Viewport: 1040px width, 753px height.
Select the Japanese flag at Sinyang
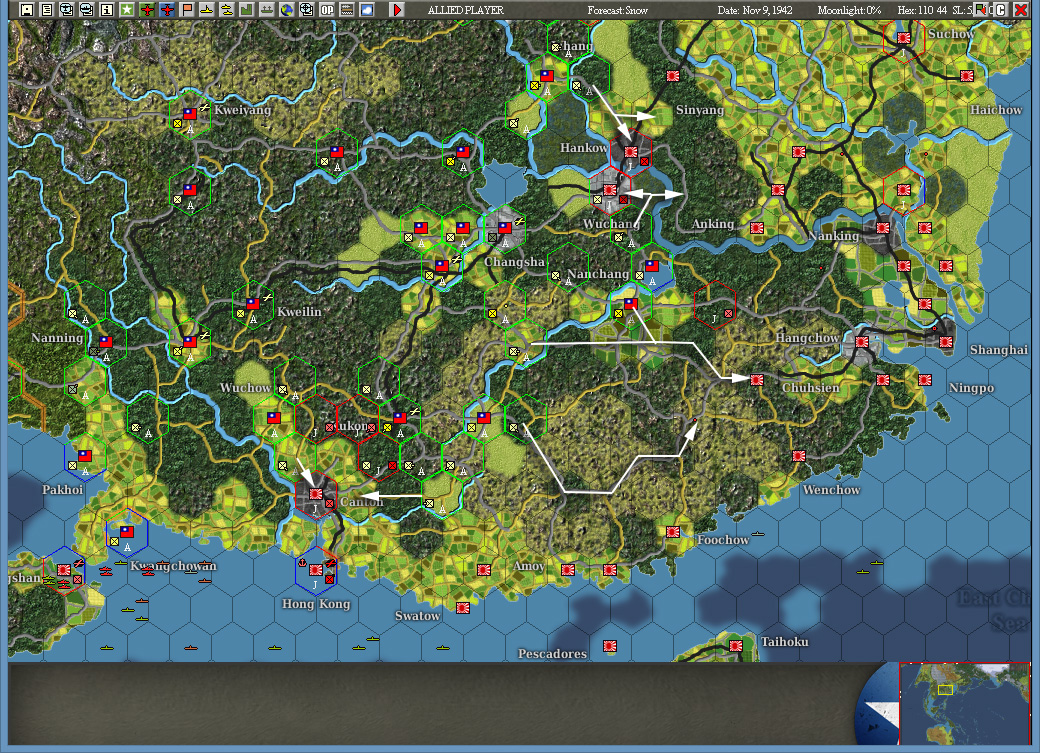pyautogui.click(x=673, y=76)
